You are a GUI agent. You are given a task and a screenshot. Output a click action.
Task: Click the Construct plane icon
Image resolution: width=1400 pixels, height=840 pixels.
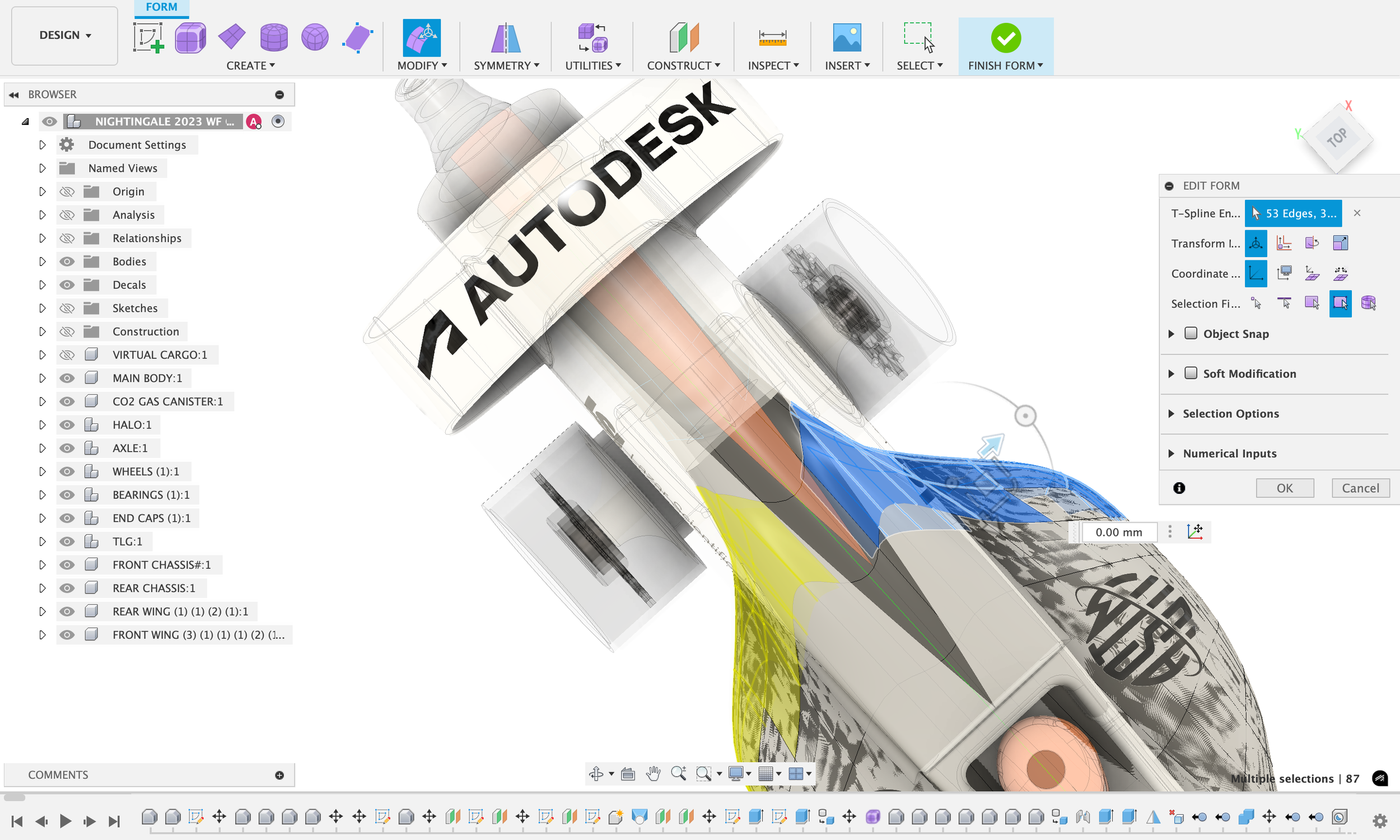684,38
